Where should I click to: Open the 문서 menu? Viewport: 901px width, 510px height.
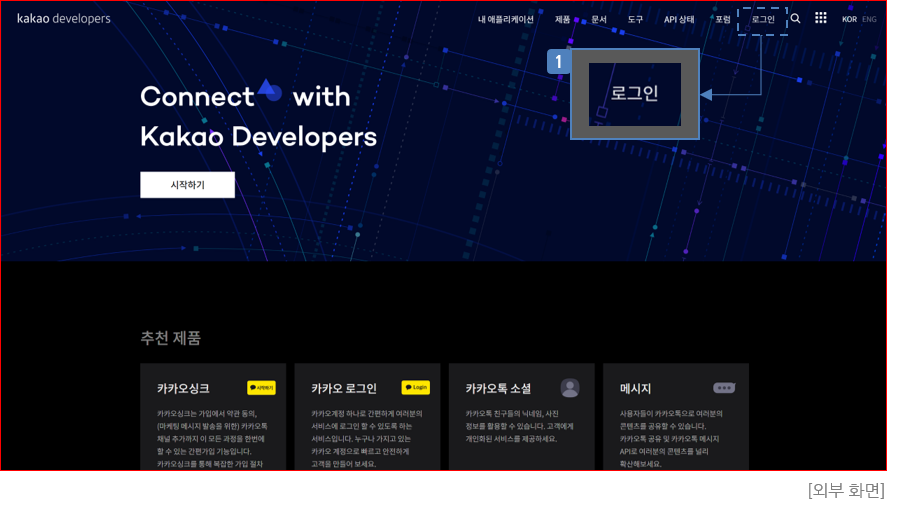(x=599, y=19)
